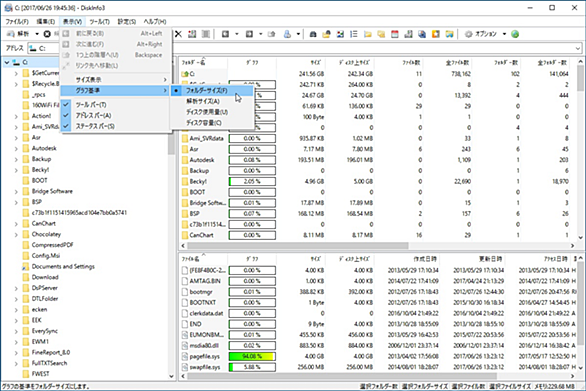
Task: Select Documents and Settings tree item
Action: (x=63, y=267)
